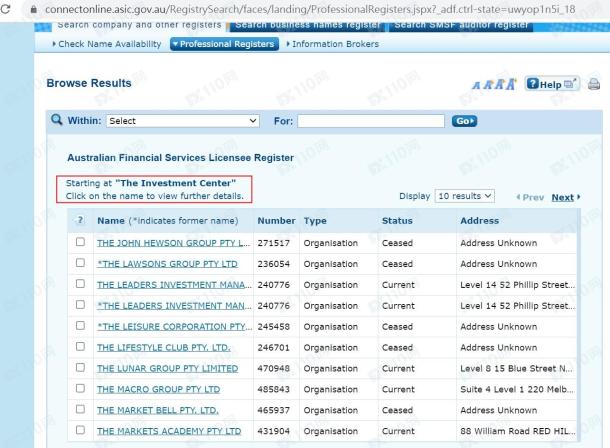Open the Within Select dropdown

(x=183, y=121)
